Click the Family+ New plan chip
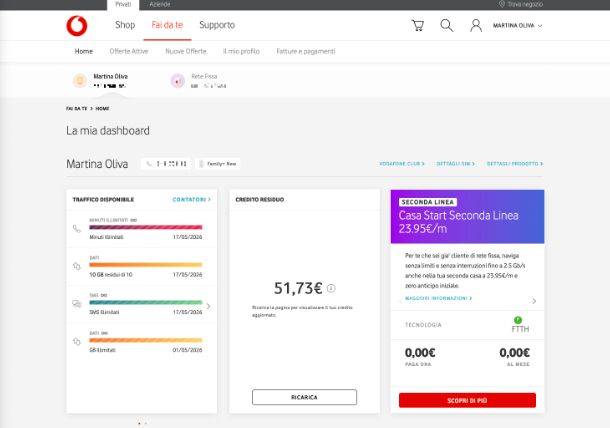This screenshot has width=610, height=428. click(217, 164)
